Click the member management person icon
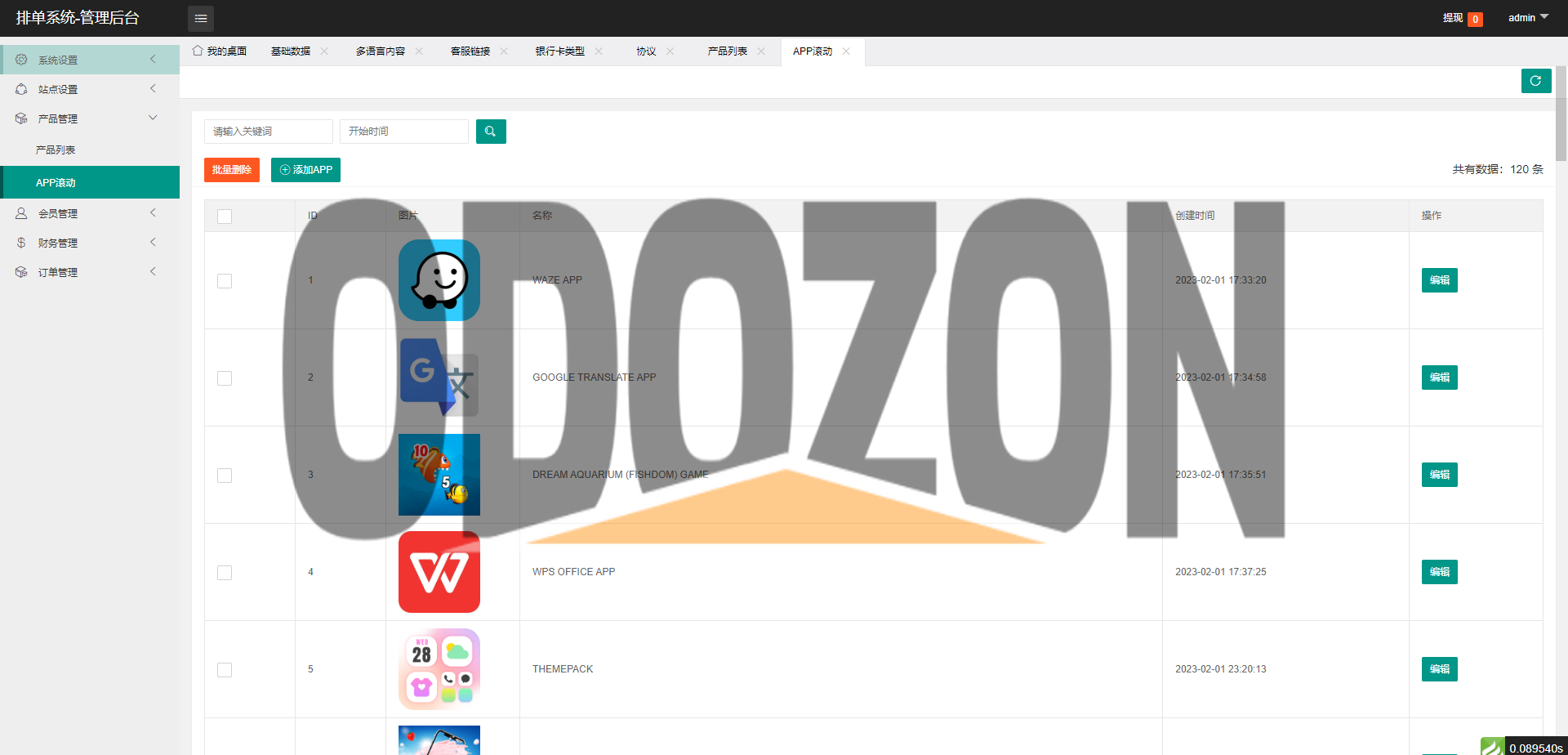The width and height of the screenshot is (1568, 755). 21,213
